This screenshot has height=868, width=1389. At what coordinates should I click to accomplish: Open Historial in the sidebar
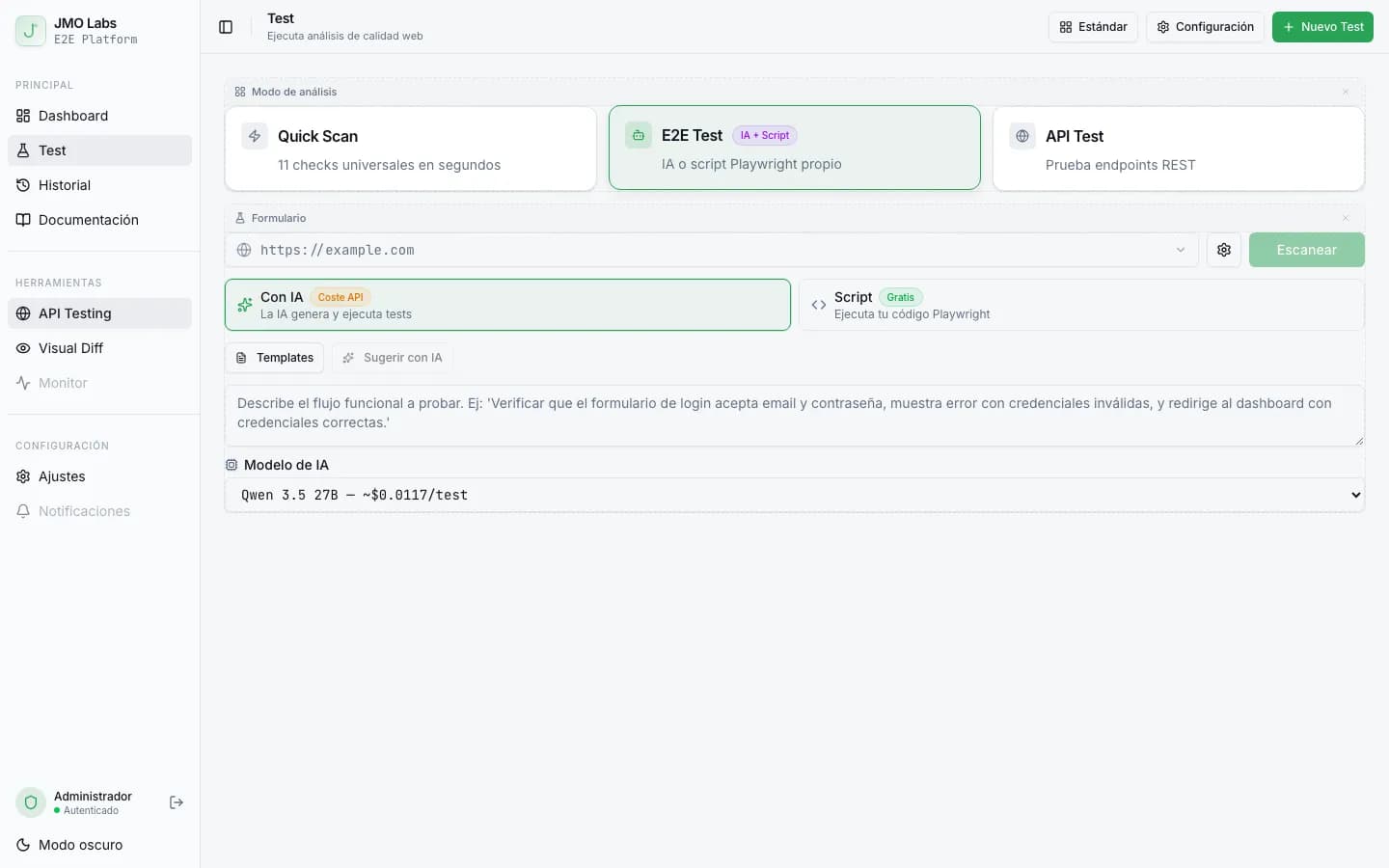65,185
